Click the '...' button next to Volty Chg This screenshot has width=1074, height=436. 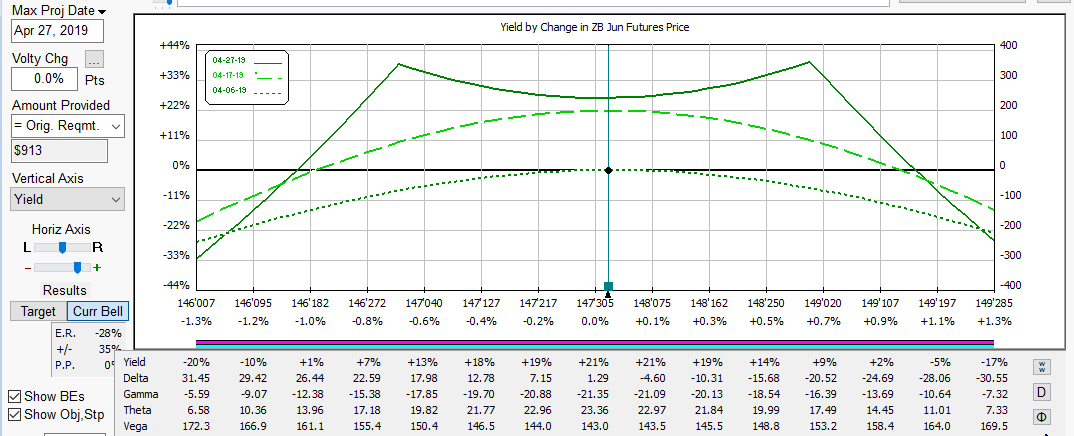pos(94,59)
